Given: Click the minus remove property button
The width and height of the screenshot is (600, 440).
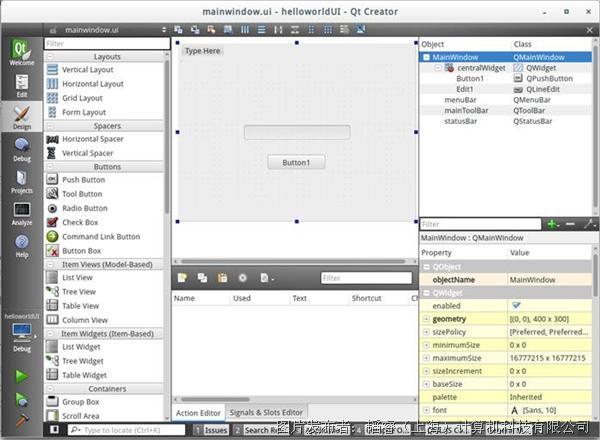Looking at the screenshot, I should point(570,224).
